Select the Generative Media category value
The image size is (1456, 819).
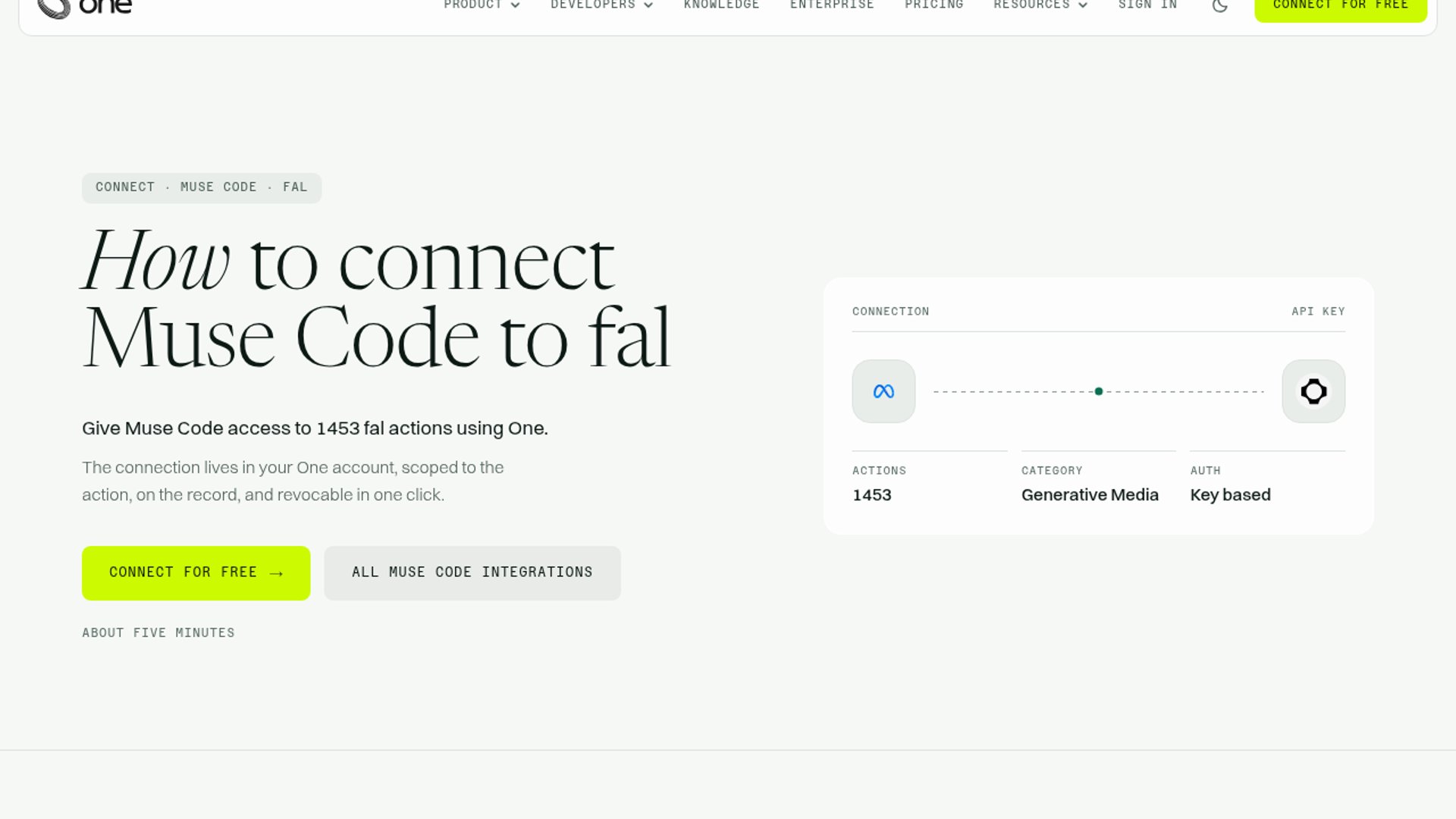[x=1090, y=495]
